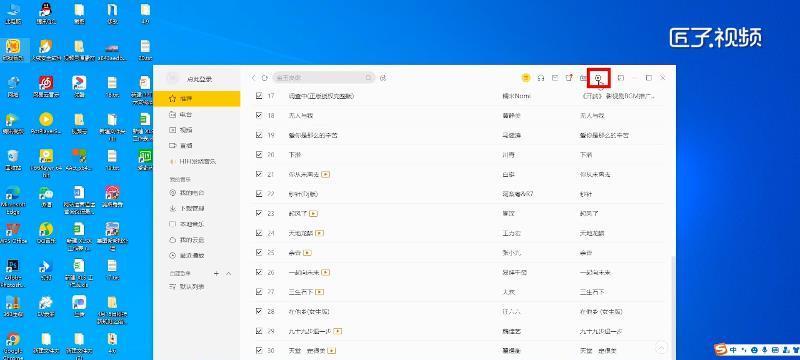Focus the music search input field
The height and width of the screenshot is (360, 800).
tap(324, 78)
